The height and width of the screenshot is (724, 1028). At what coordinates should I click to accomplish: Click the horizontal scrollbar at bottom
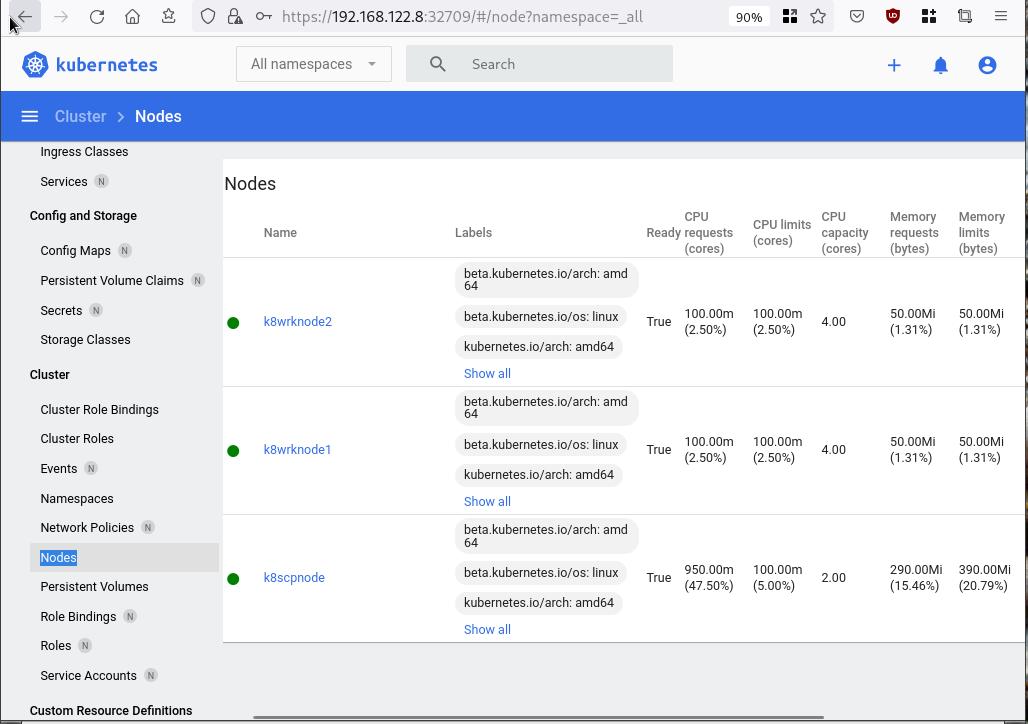pos(538,717)
